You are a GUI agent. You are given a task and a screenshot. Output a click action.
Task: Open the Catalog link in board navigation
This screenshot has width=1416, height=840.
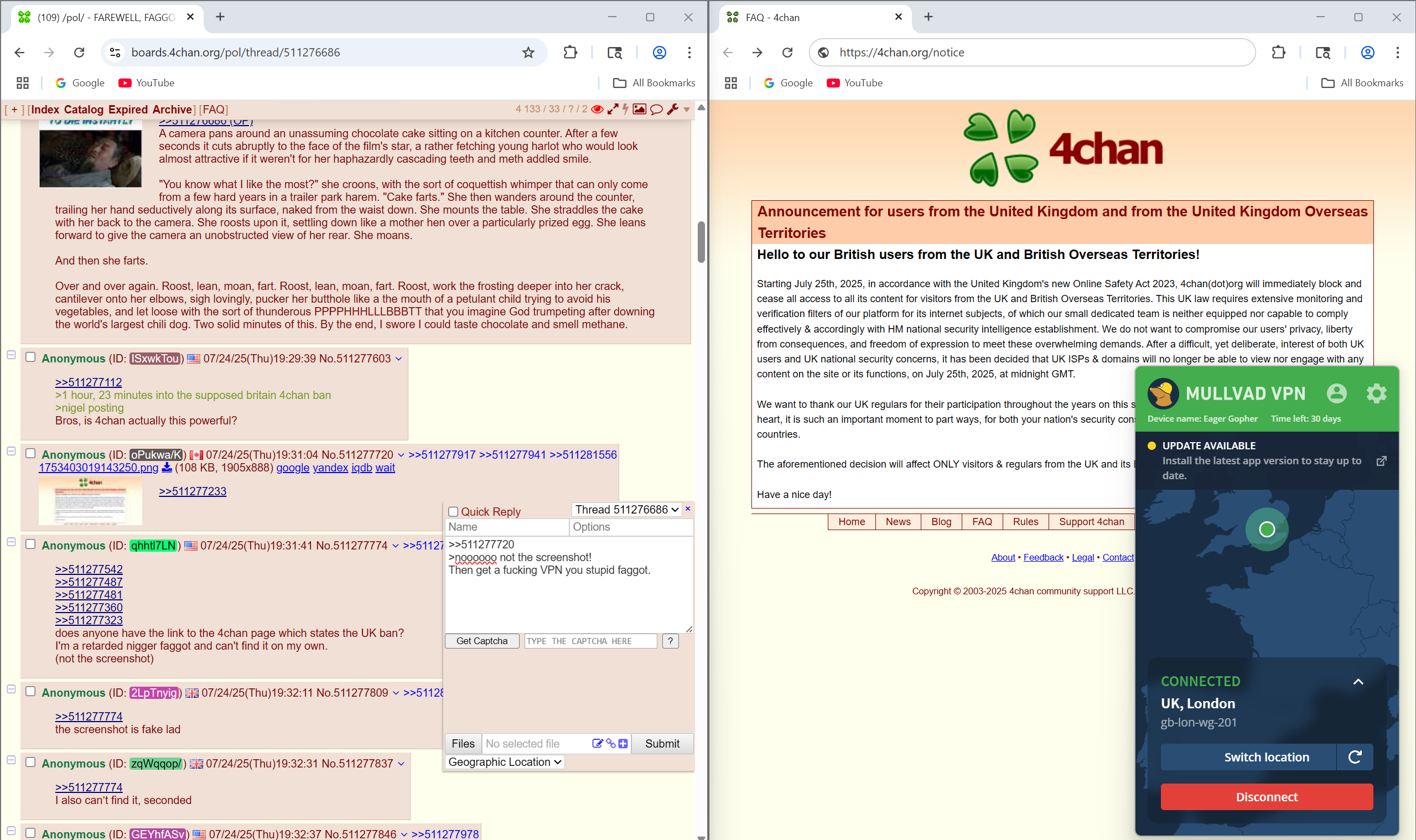click(x=83, y=109)
